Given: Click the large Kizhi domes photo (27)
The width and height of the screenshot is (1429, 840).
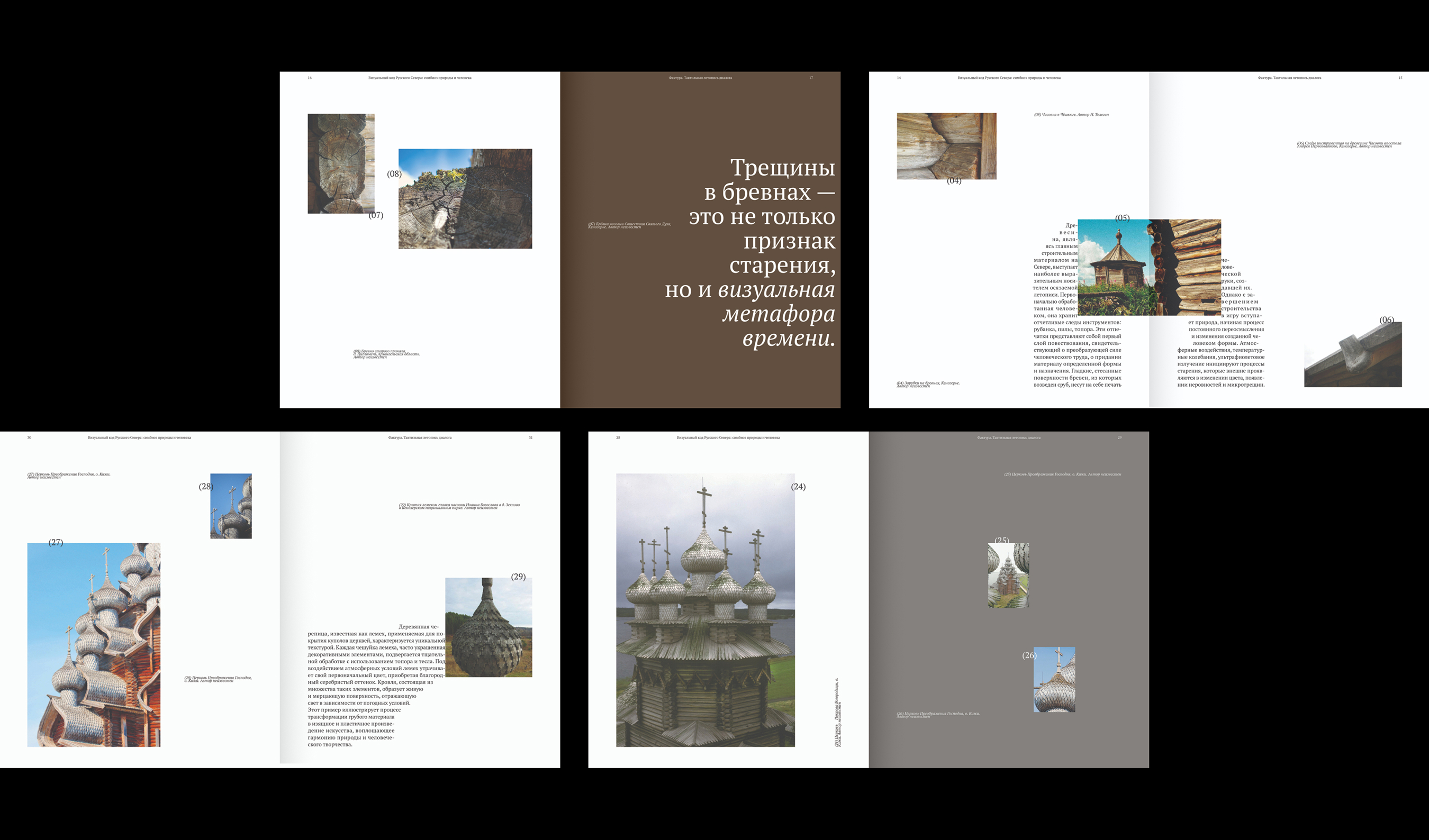Looking at the screenshot, I should pyautogui.click(x=94, y=644).
